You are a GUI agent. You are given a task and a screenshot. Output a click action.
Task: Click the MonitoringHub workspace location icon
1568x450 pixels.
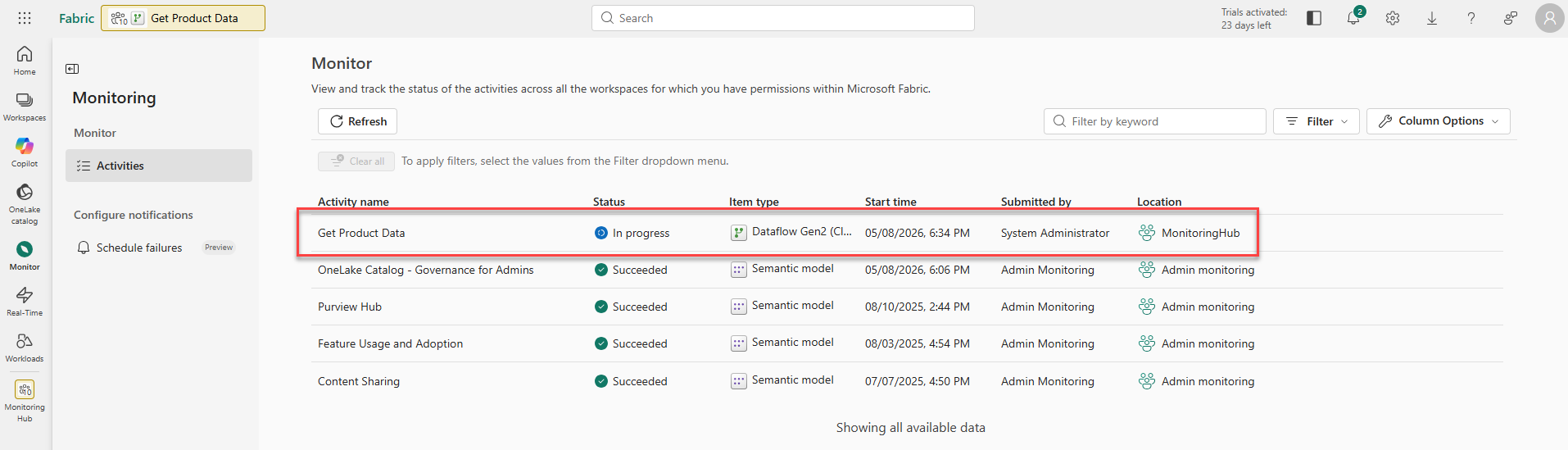[x=1147, y=233]
